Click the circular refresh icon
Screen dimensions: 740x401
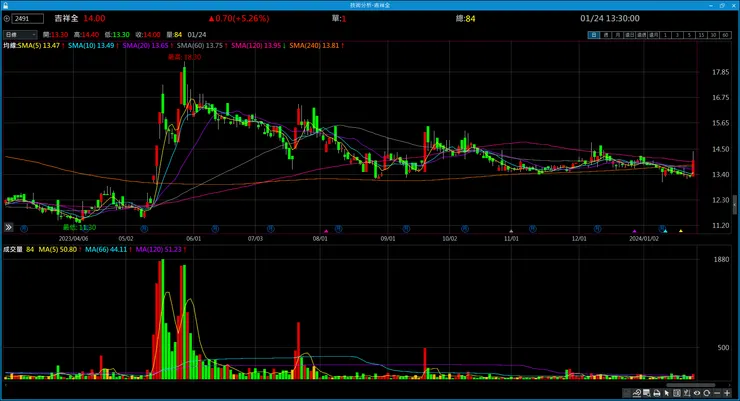[x=707, y=393]
